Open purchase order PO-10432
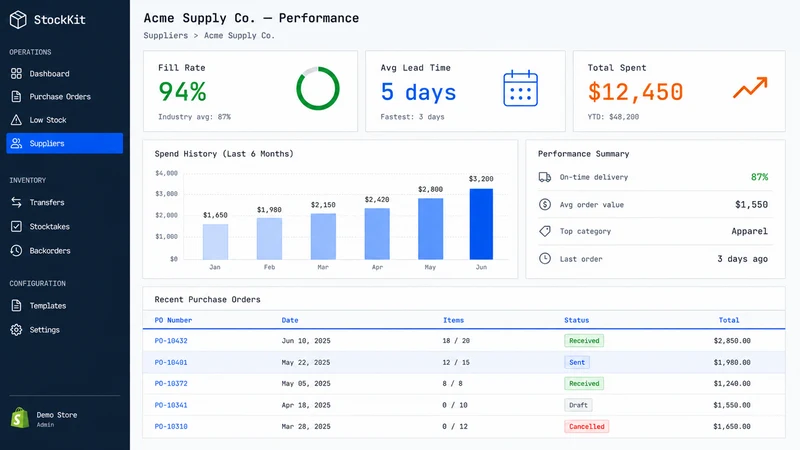The width and height of the screenshot is (800, 450). click(x=171, y=341)
